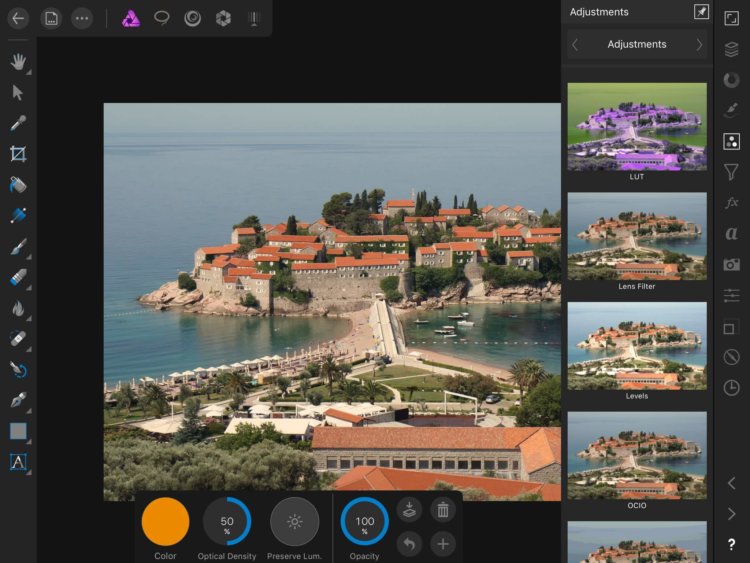
Task: Go back with the arrow button
Action: 18,19
